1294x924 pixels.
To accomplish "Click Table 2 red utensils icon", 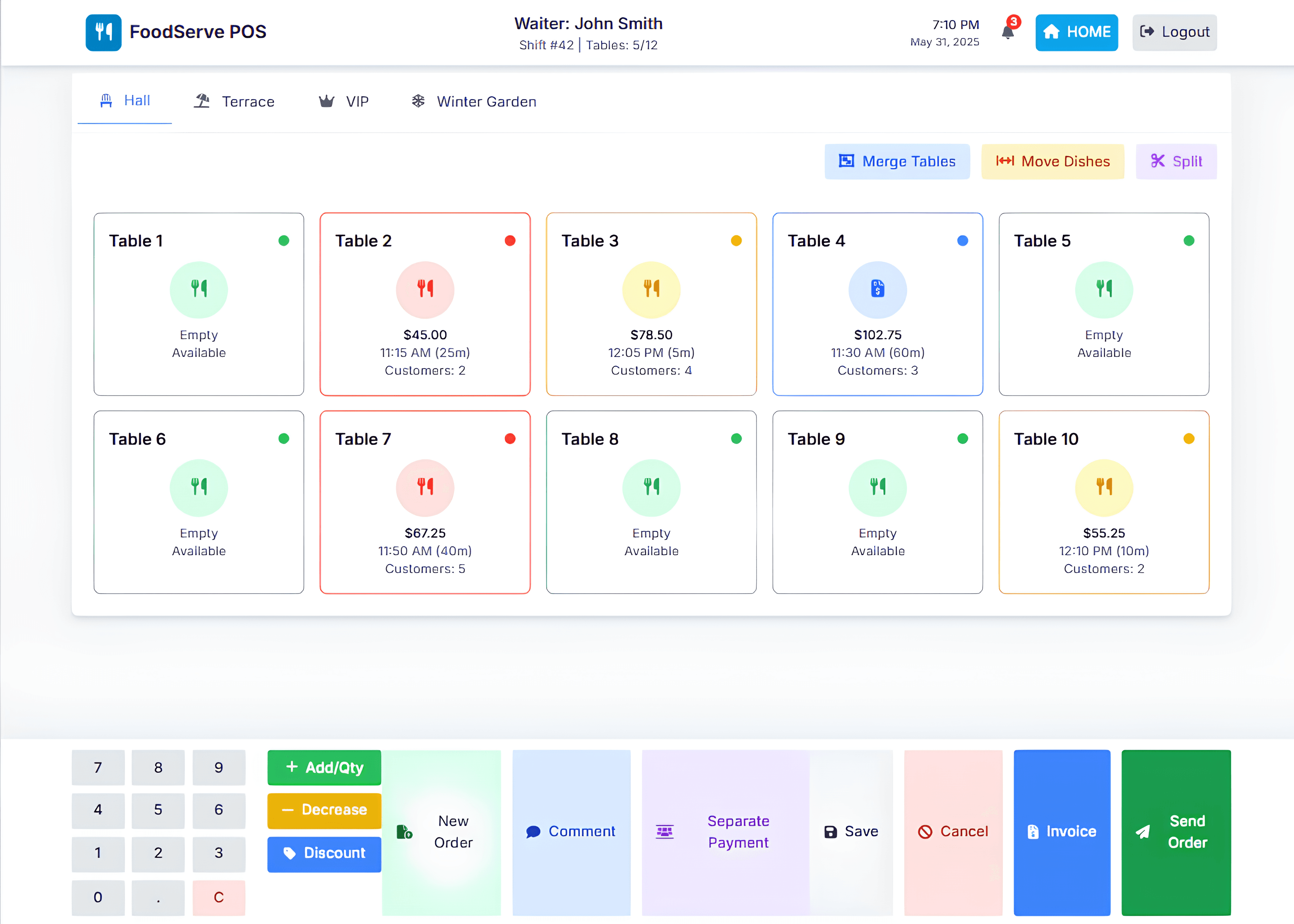I will coord(425,289).
